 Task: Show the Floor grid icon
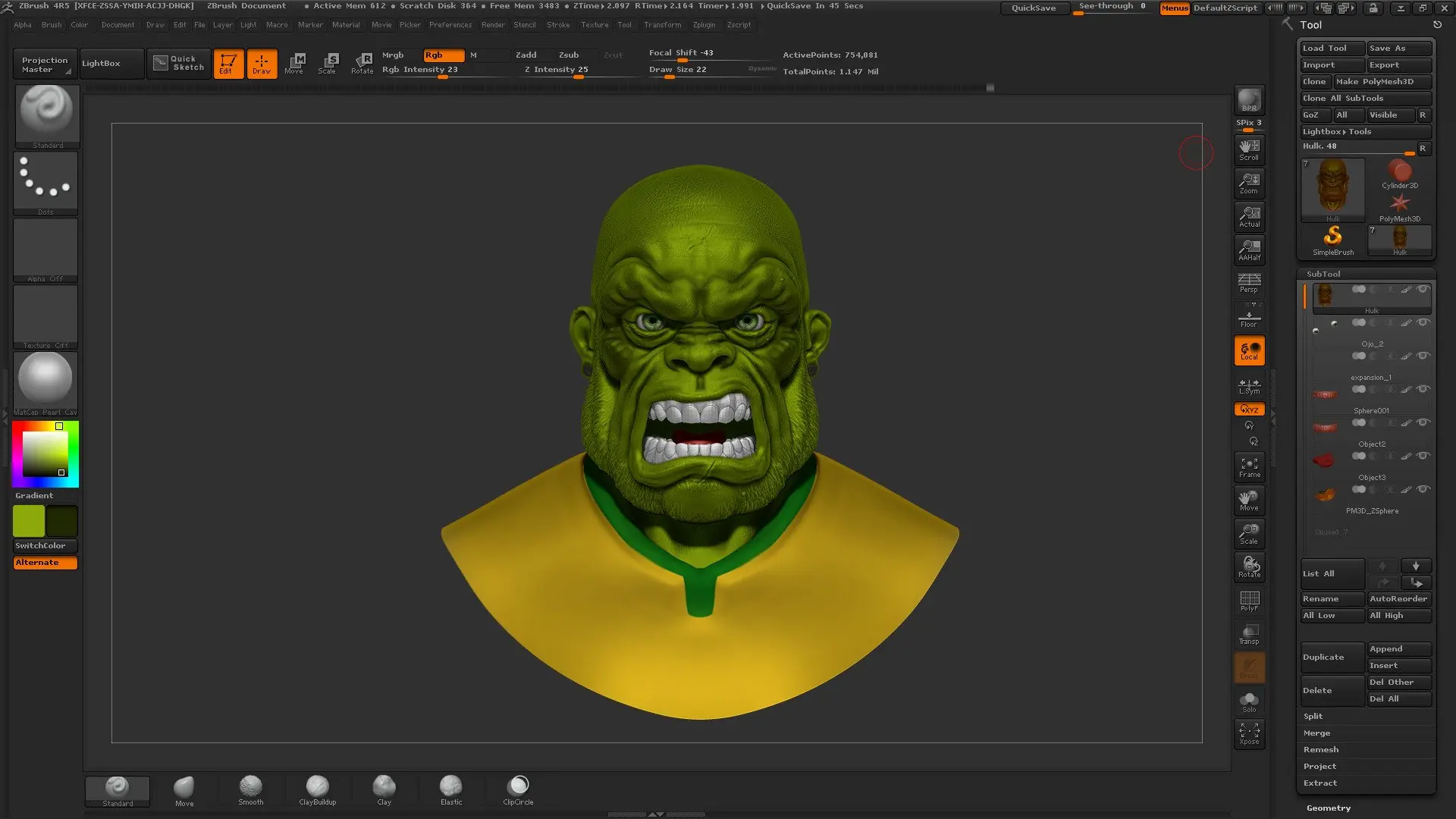click(1249, 316)
